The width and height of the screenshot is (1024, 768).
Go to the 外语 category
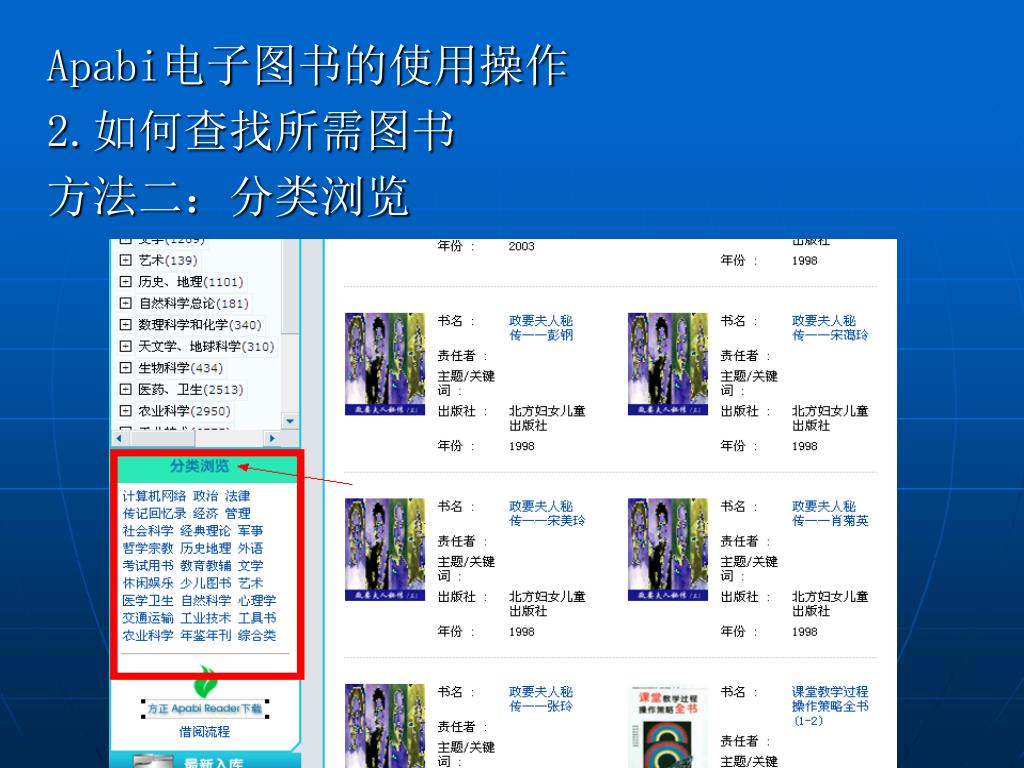click(x=251, y=549)
